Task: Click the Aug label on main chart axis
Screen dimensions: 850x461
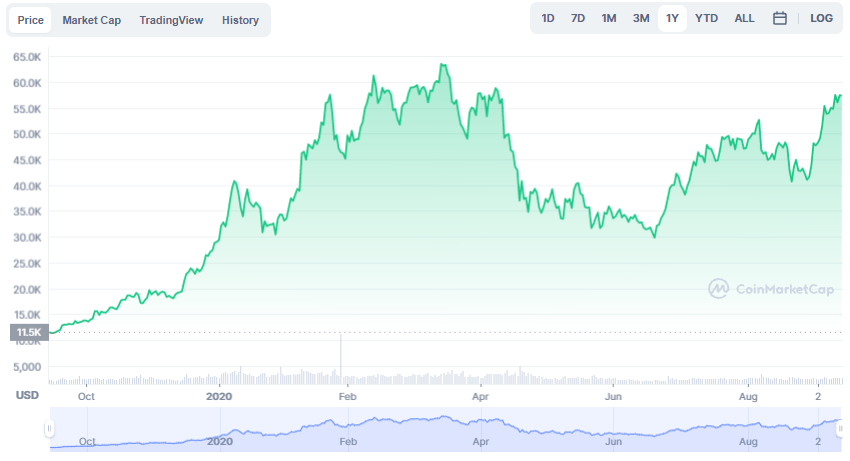Action: (x=748, y=396)
